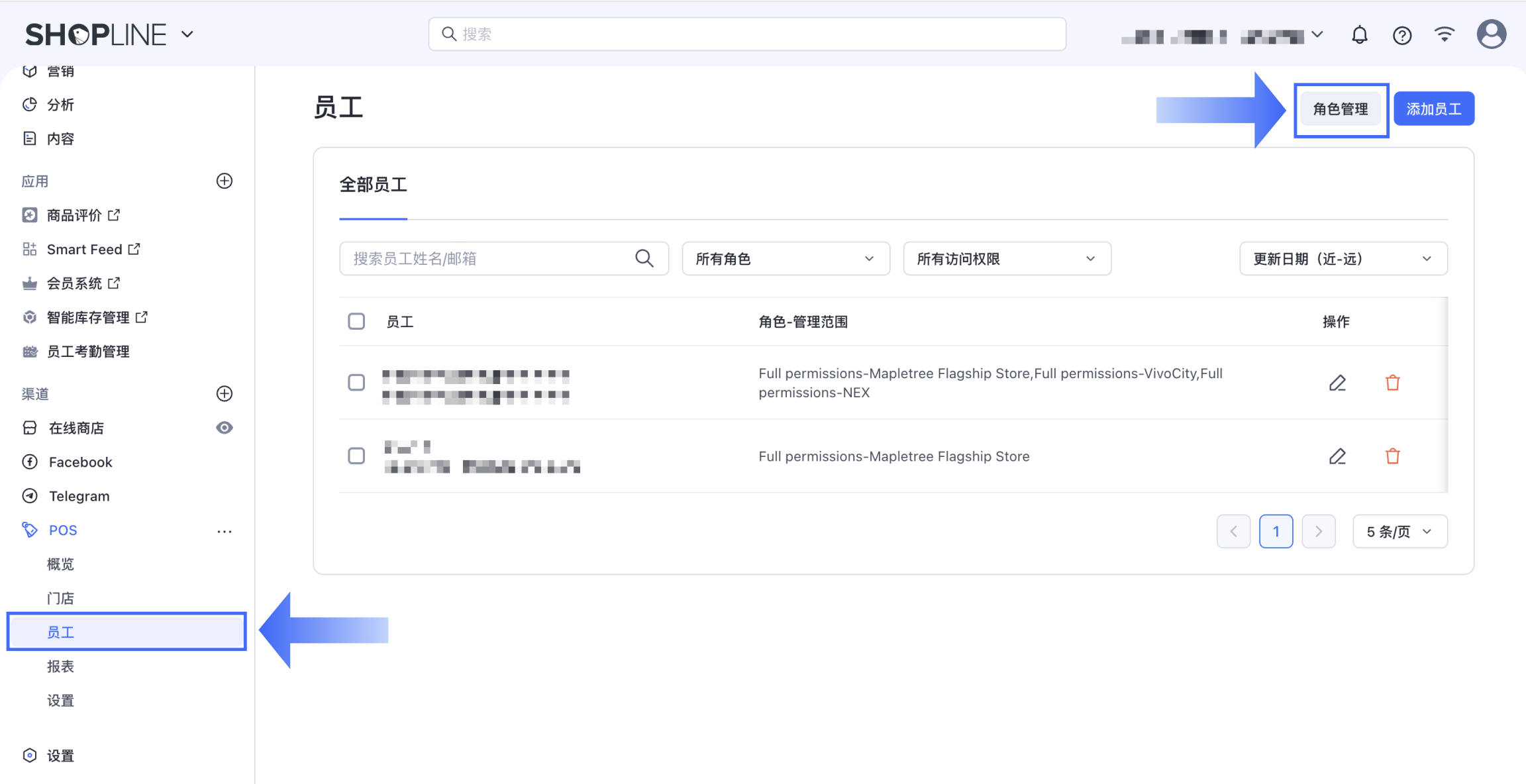
Task: Select the second employee row checkbox
Action: (356, 456)
